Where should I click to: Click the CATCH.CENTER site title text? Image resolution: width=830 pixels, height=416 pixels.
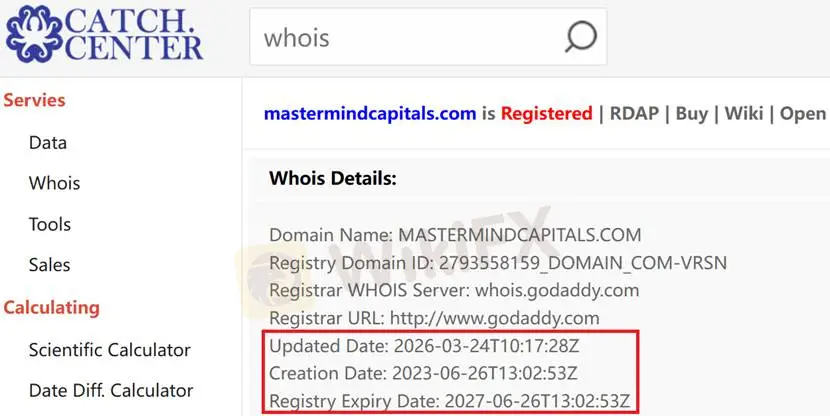[133, 34]
